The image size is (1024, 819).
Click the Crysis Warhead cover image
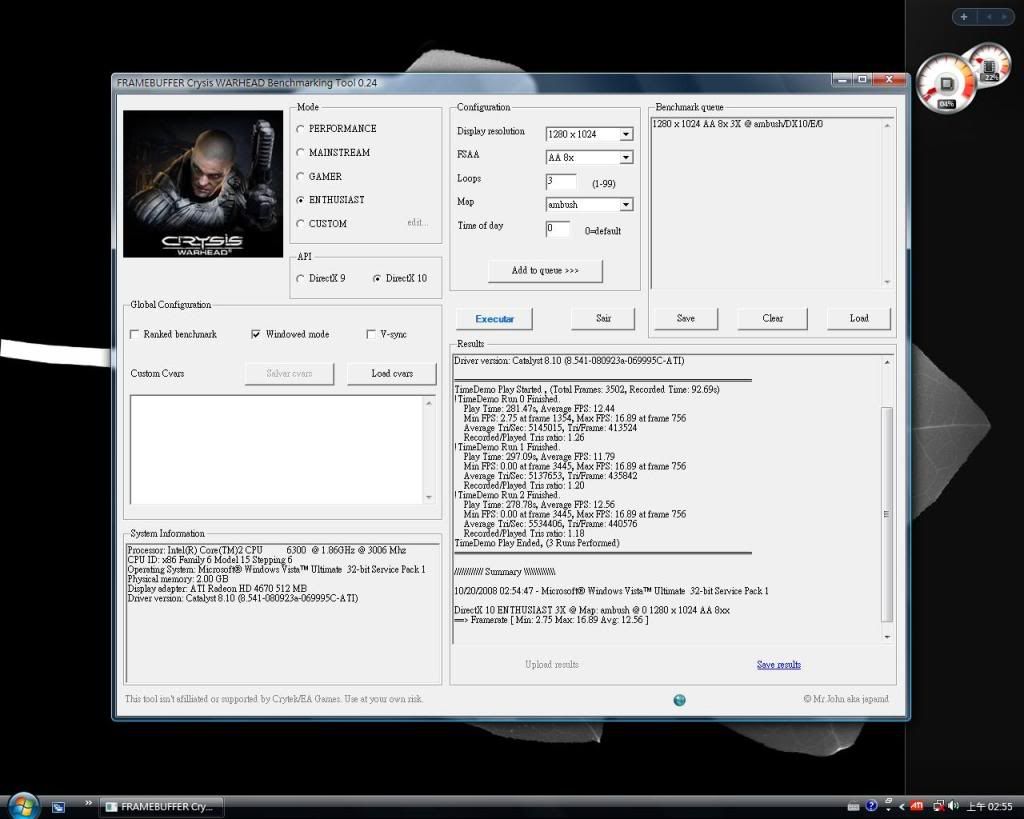tap(203, 184)
